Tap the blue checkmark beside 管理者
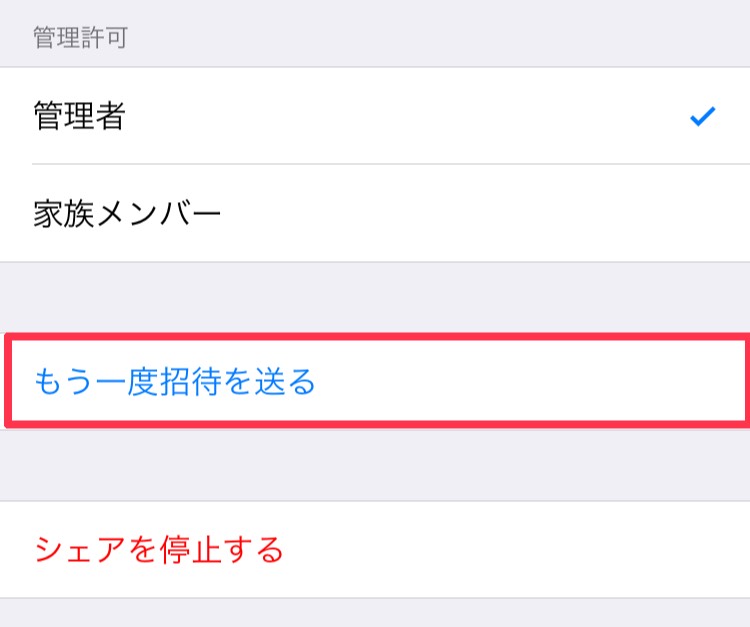Viewport: 750px width, 627px height. point(702,117)
